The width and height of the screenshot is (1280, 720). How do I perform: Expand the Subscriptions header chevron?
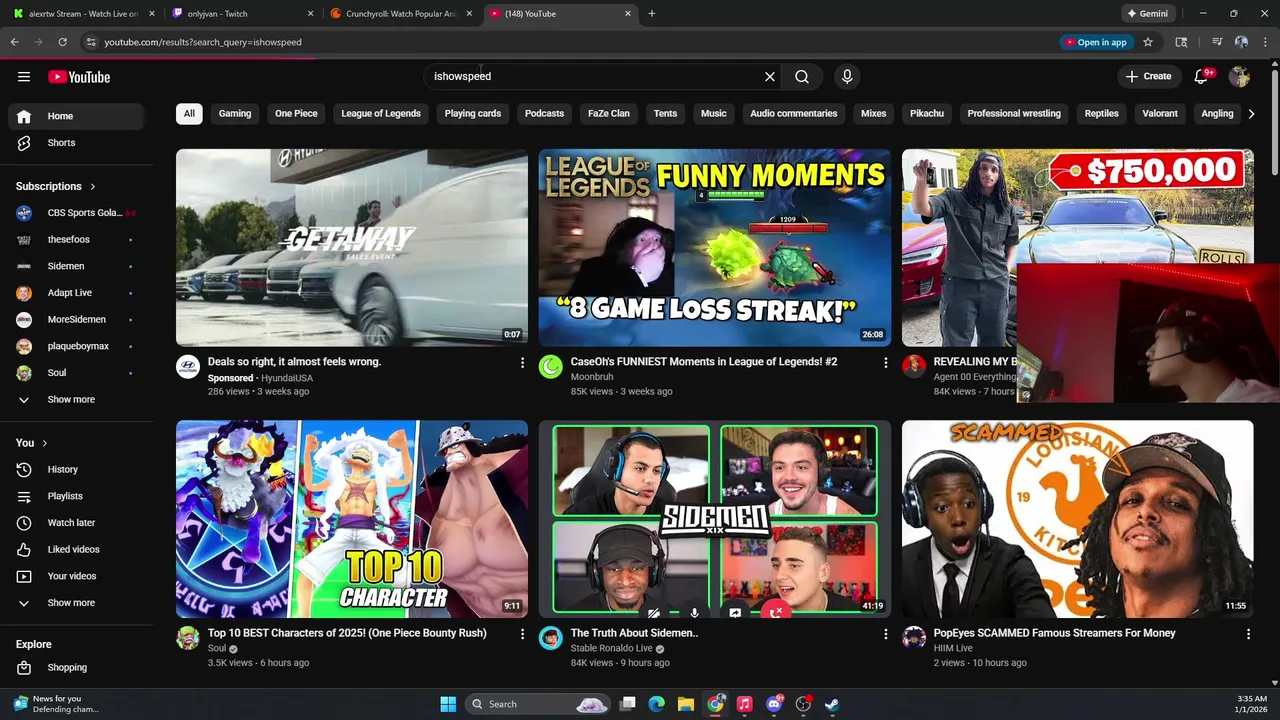pos(93,186)
